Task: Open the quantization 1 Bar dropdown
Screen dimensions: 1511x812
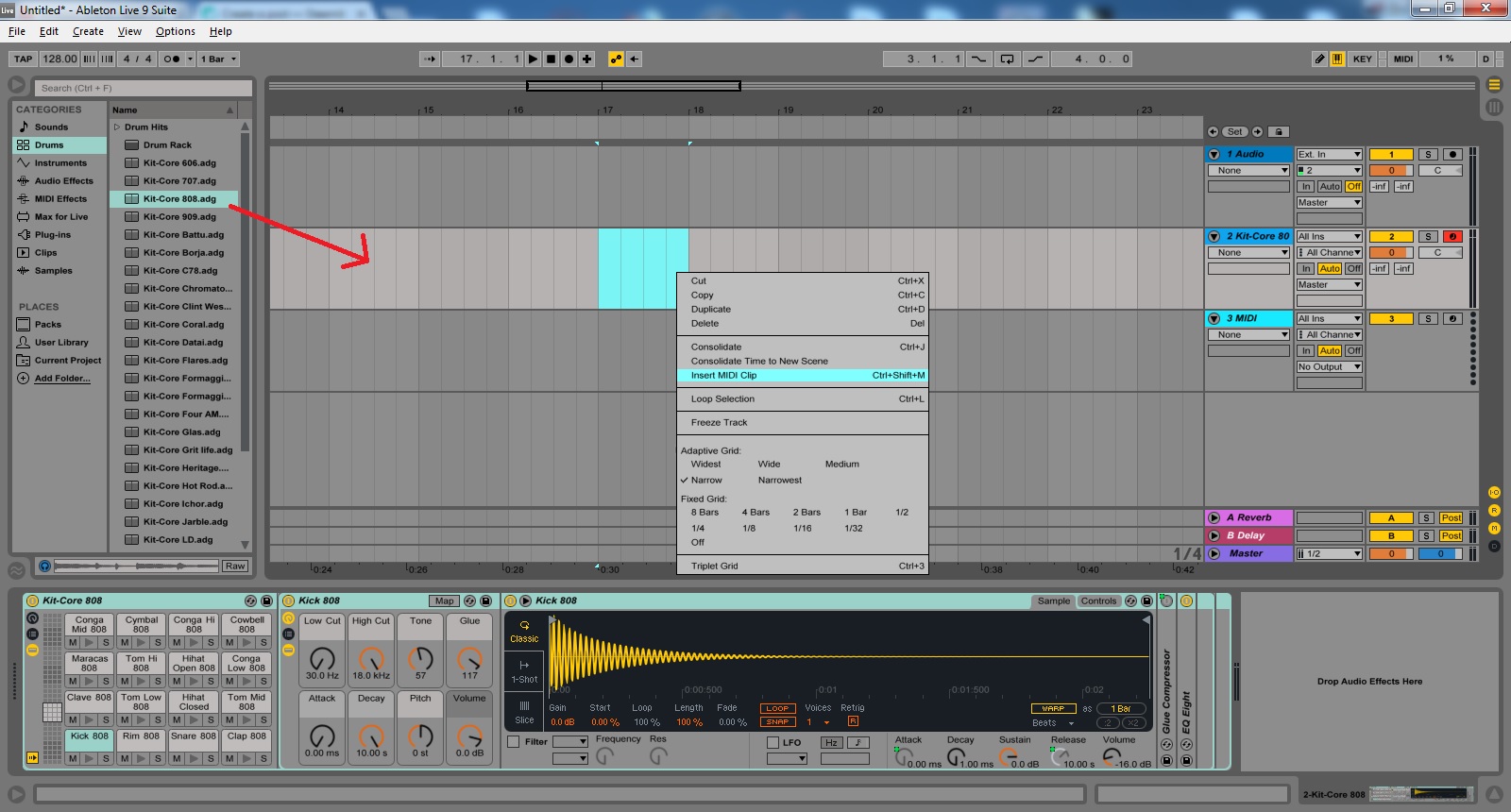Action: 218,59
